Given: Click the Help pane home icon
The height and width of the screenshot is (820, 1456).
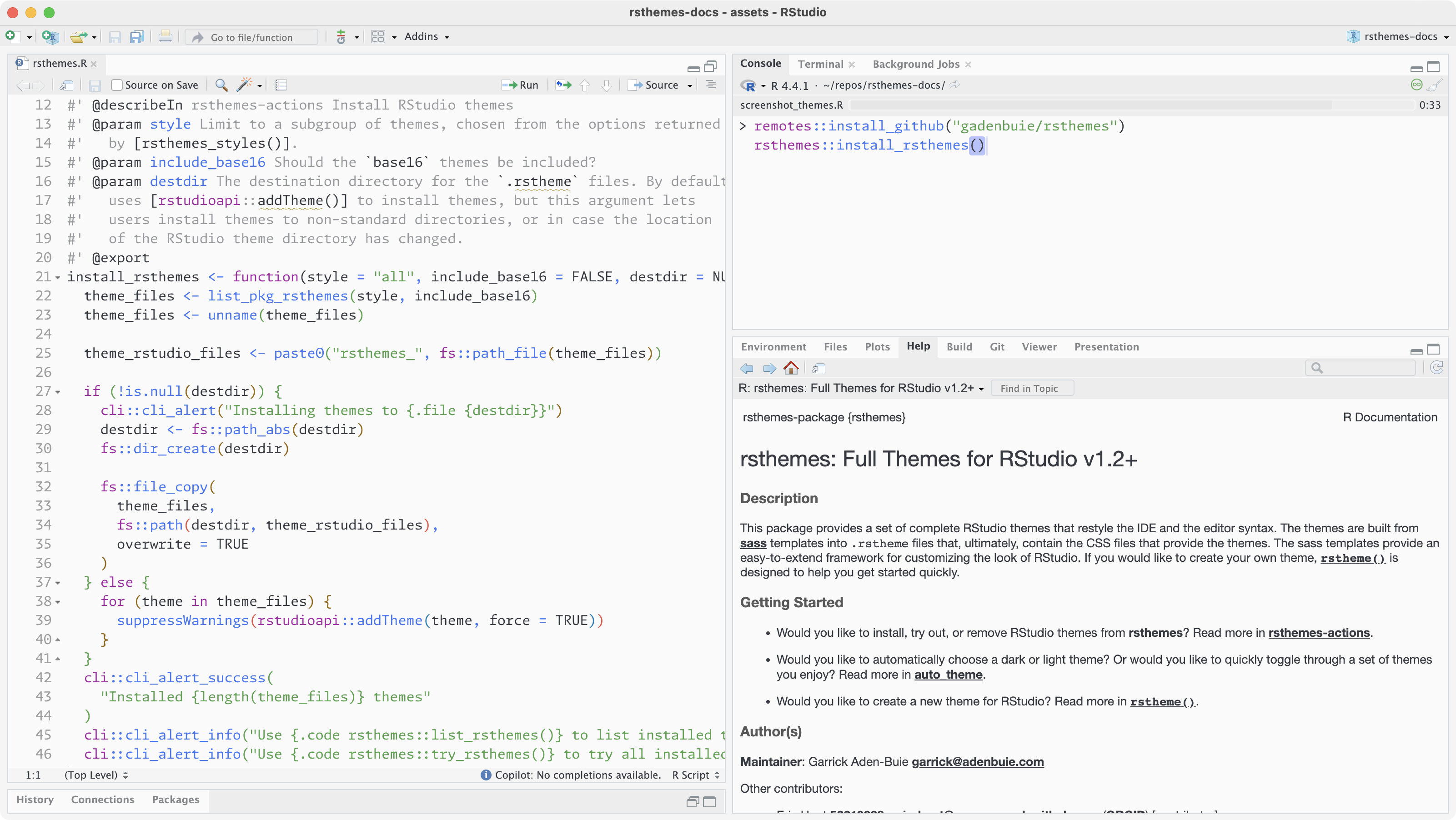Looking at the screenshot, I should (x=791, y=369).
